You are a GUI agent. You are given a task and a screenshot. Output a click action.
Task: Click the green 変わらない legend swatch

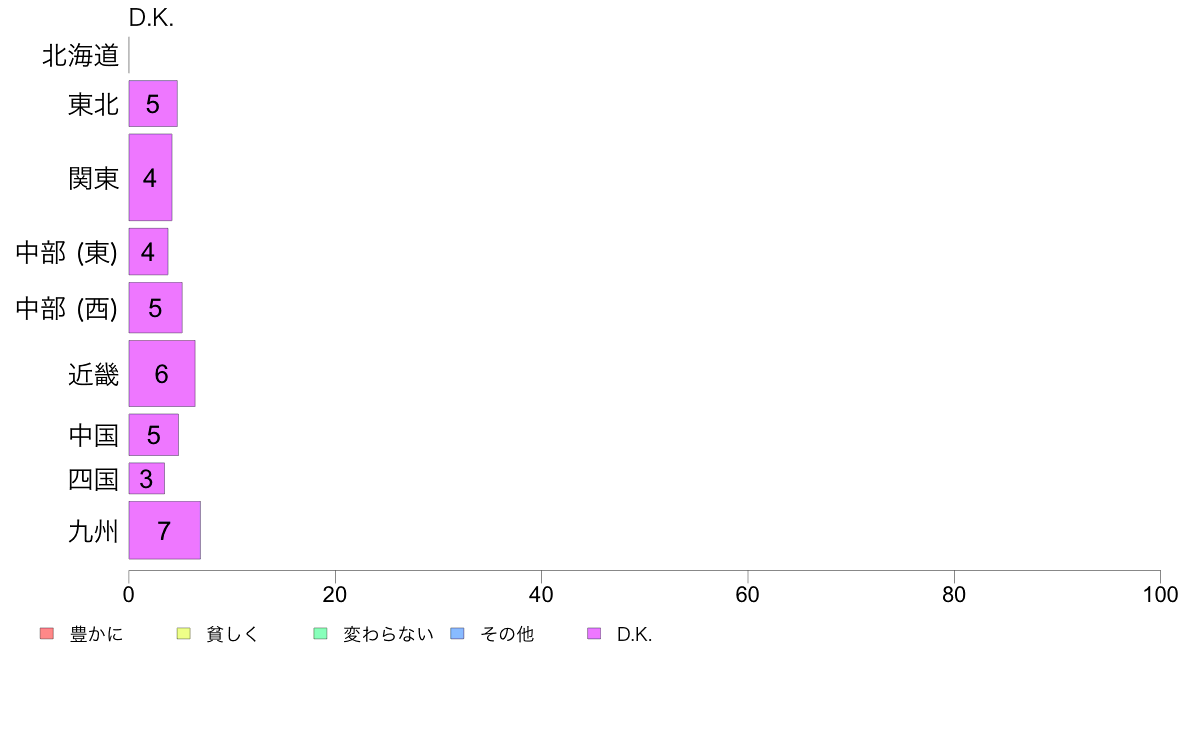click(320, 634)
